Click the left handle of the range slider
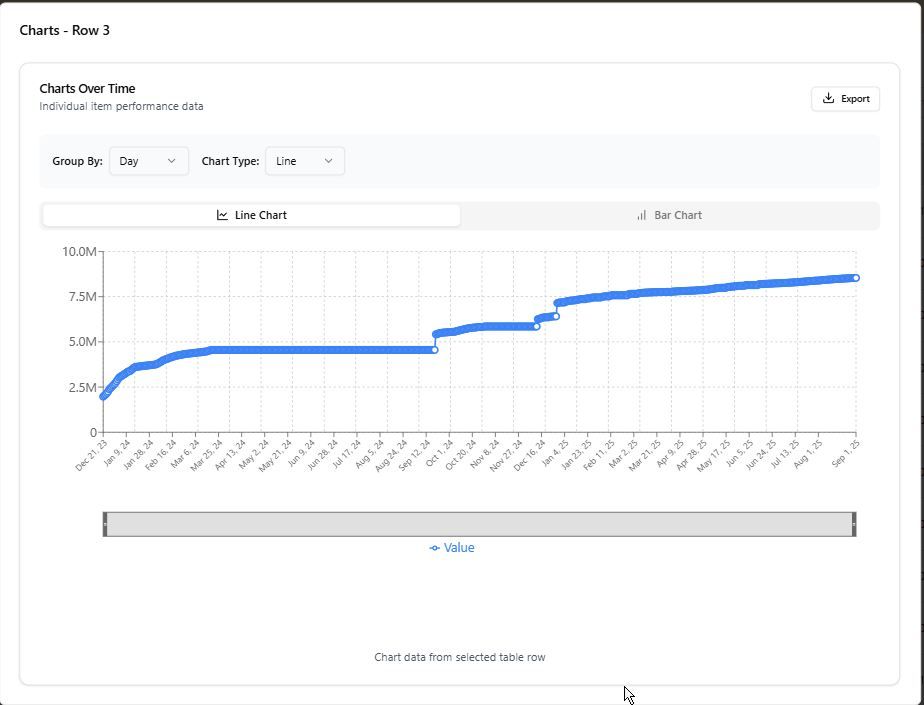This screenshot has width=924, height=705. click(x=103, y=521)
